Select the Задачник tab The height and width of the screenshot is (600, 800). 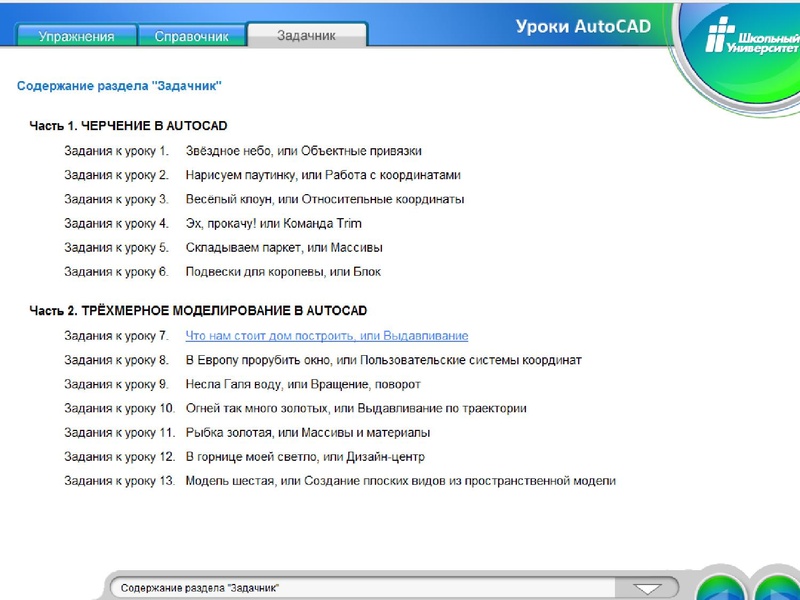(306, 35)
